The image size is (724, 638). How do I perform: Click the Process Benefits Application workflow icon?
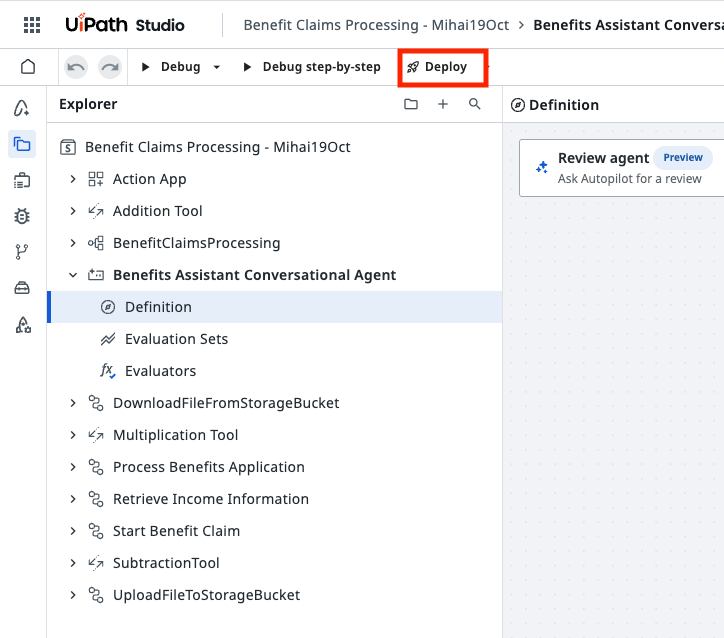click(96, 467)
